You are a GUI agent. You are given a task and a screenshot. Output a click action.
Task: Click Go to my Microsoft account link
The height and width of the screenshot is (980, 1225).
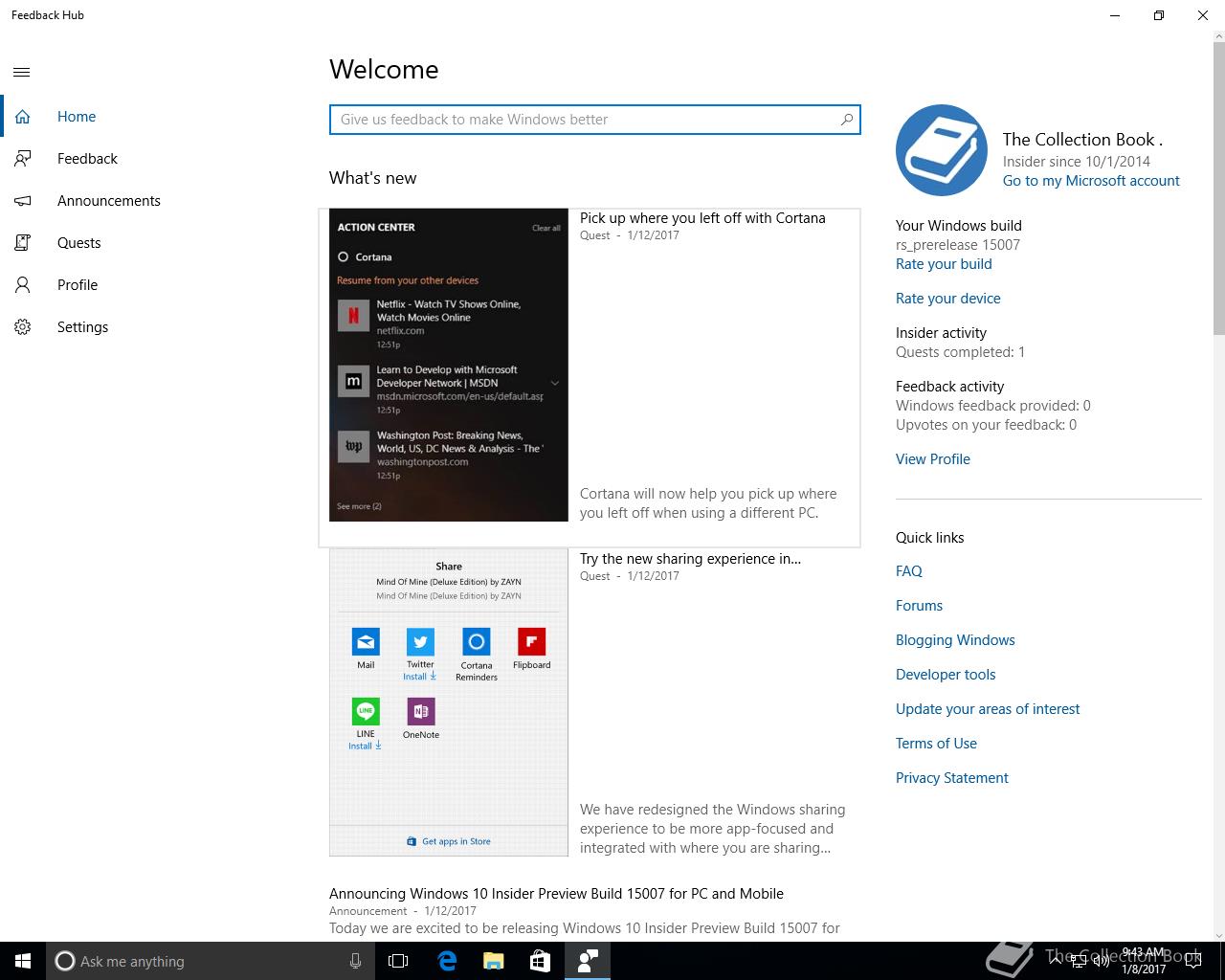click(x=1091, y=181)
